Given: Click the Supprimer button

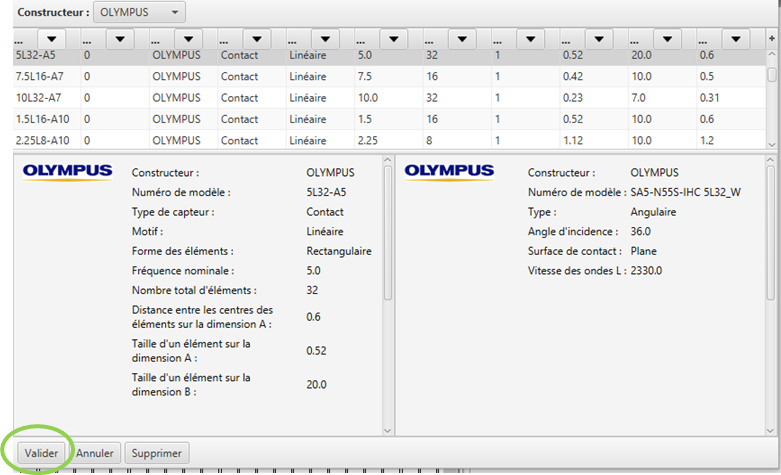Looking at the screenshot, I should point(156,453).
